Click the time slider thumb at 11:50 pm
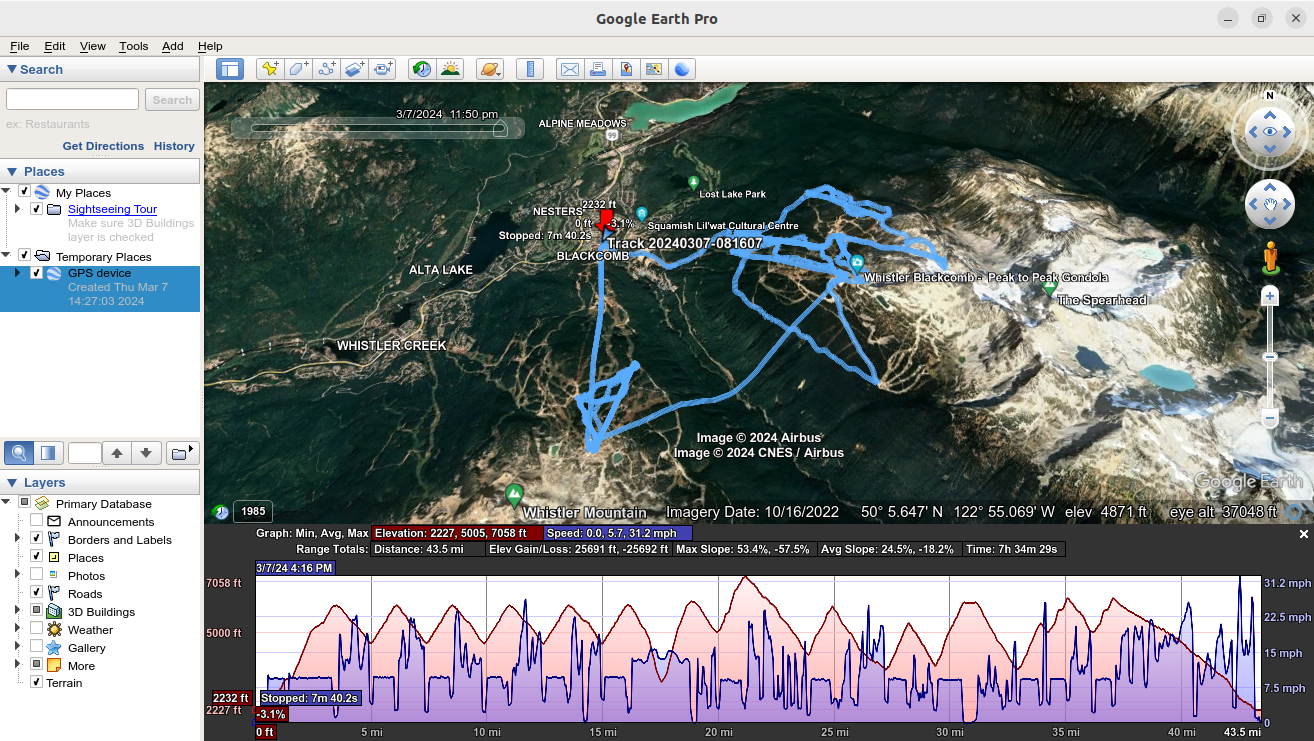 point(500,128)
